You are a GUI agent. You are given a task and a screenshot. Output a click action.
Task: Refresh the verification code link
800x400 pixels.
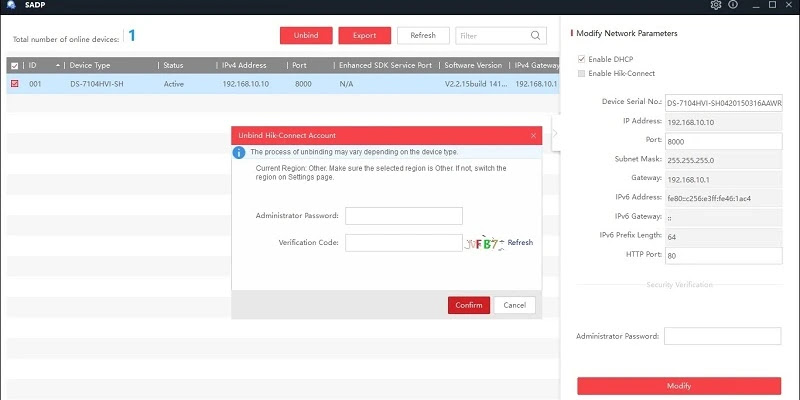click(x=520, y=243)
